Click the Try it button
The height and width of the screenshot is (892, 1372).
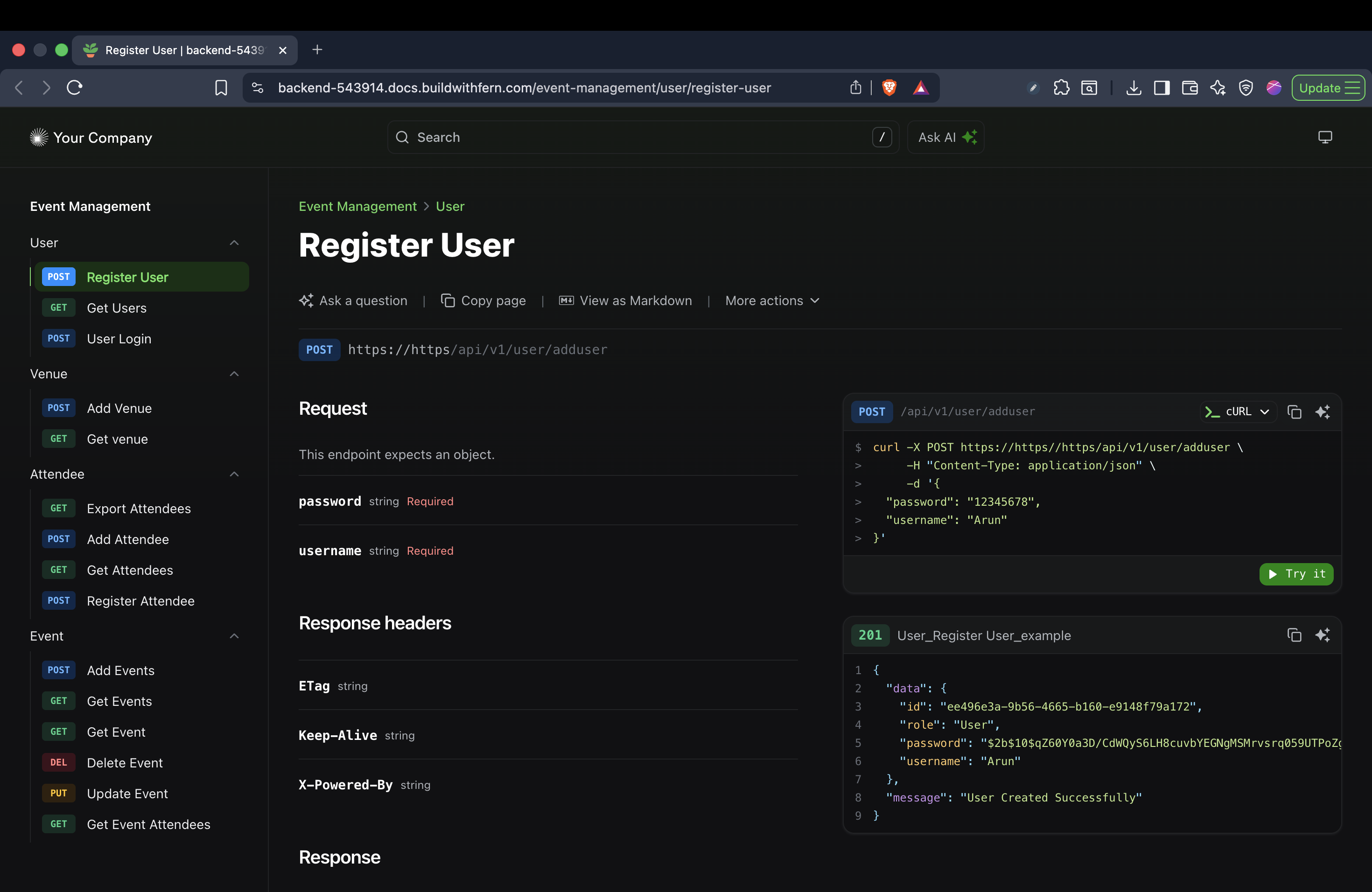[x=1296, y=574]
